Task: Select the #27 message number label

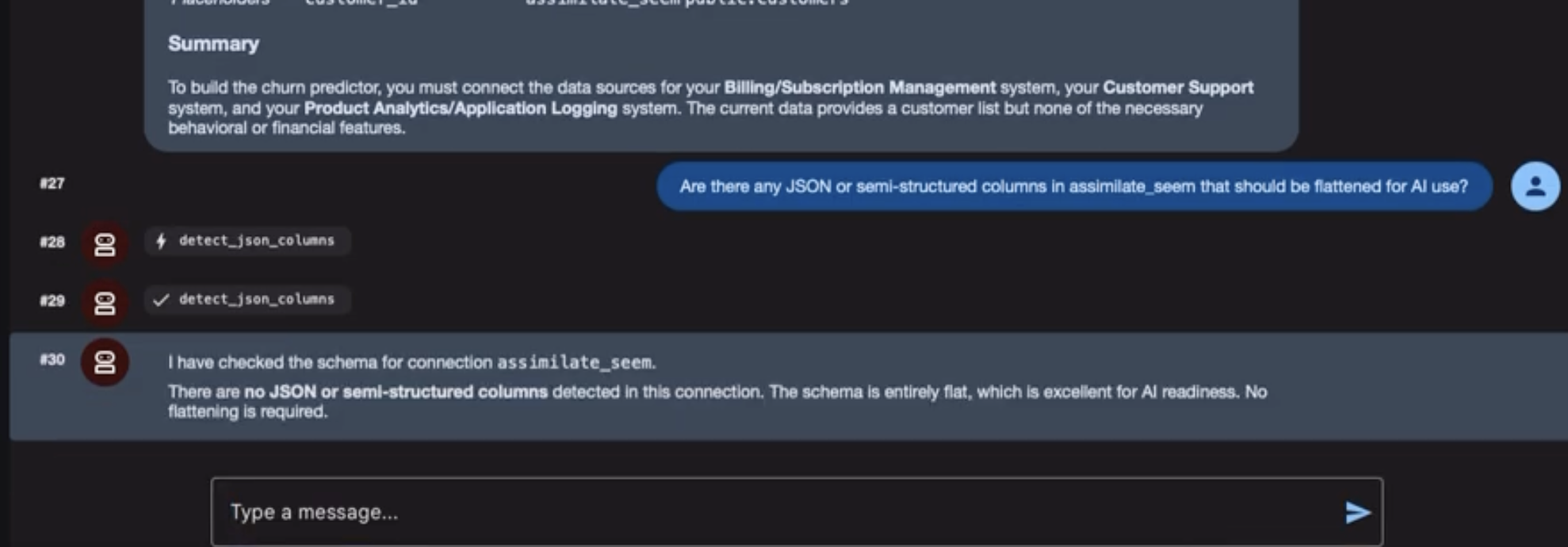Action: [x=52, y=184]
